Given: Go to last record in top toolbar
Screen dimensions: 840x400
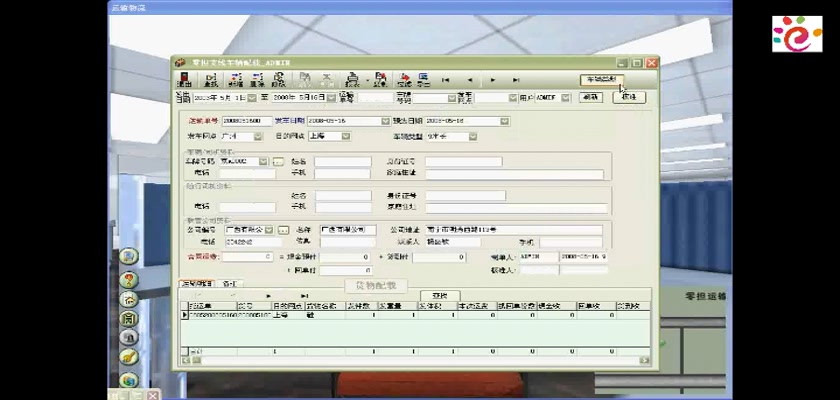Looking at the screenshot, I should 516,80.
